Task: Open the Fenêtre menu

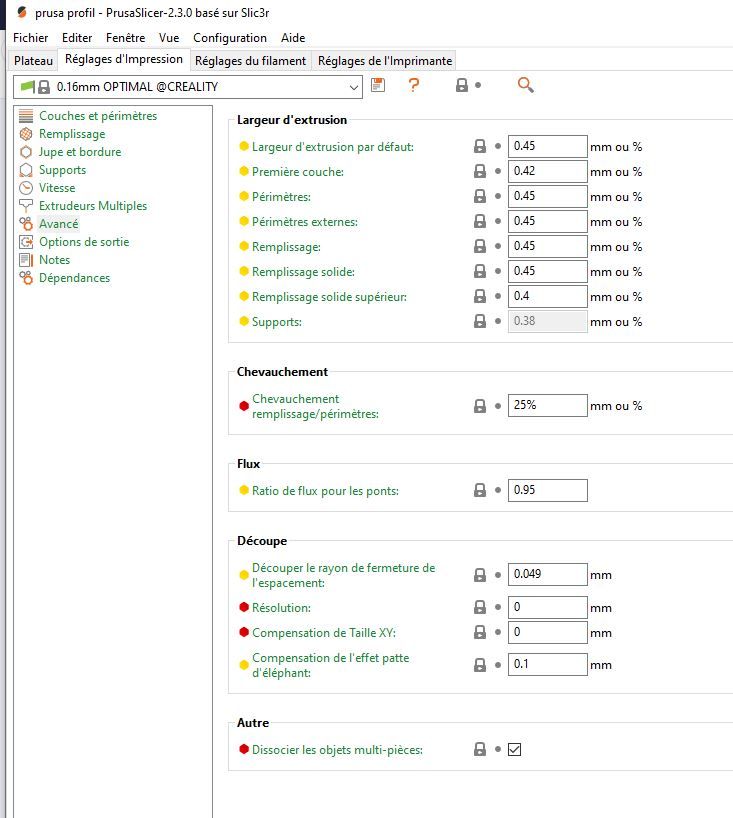Action: [125, 38]
